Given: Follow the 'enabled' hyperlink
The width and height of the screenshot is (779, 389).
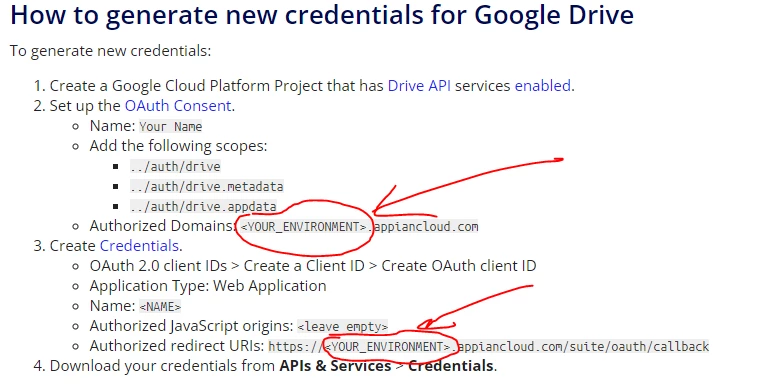Looking at the screenshot, I should point(543,86).
